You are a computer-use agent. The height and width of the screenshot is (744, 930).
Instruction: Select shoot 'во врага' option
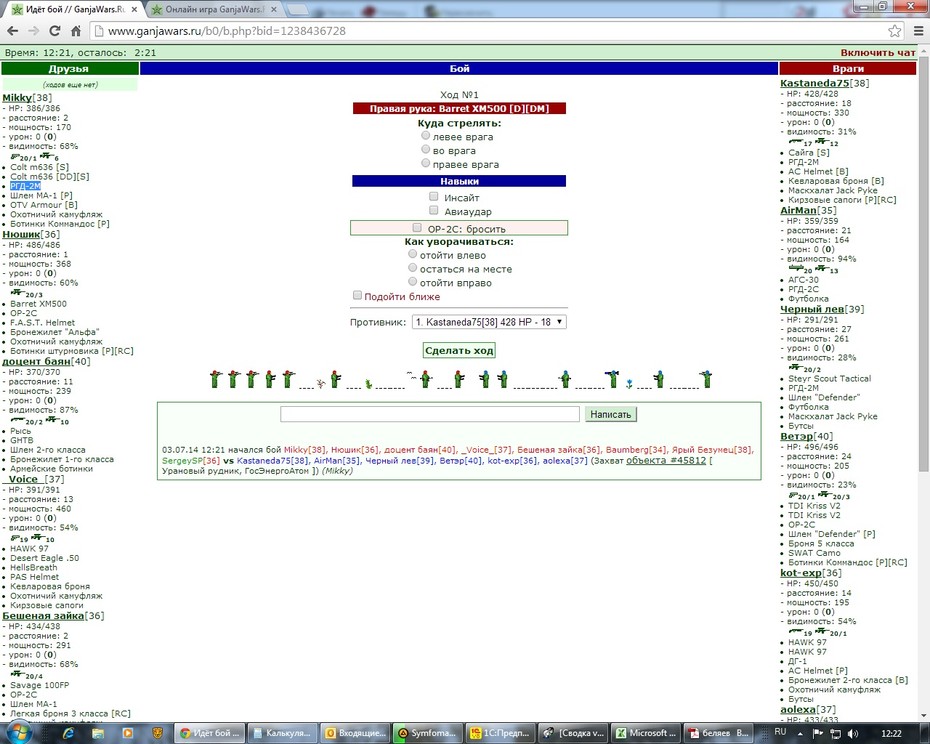pos(425,150)
